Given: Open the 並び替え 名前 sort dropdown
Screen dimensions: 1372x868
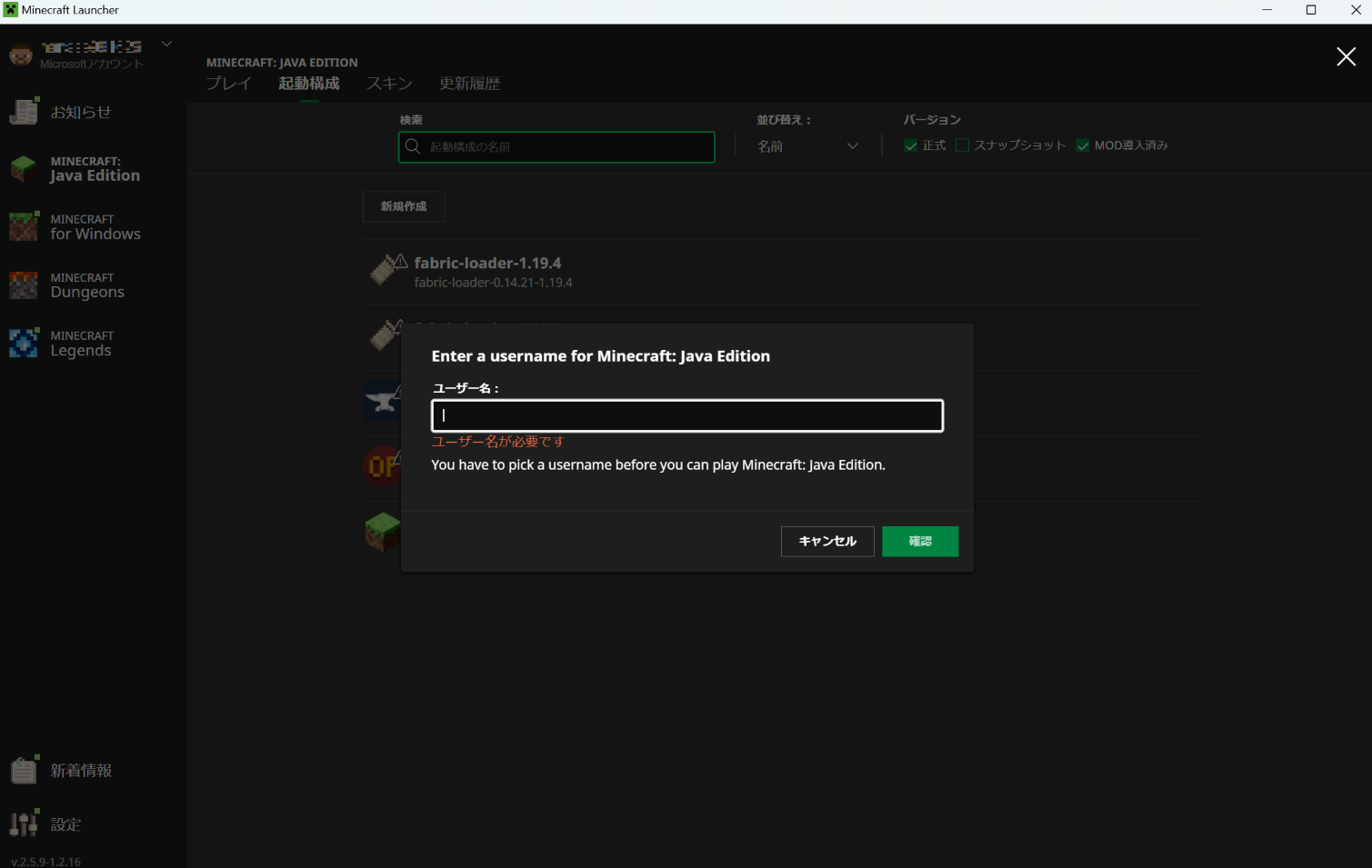Looking at the screenshot, I should pyautogui.click(x=807, y=146).
